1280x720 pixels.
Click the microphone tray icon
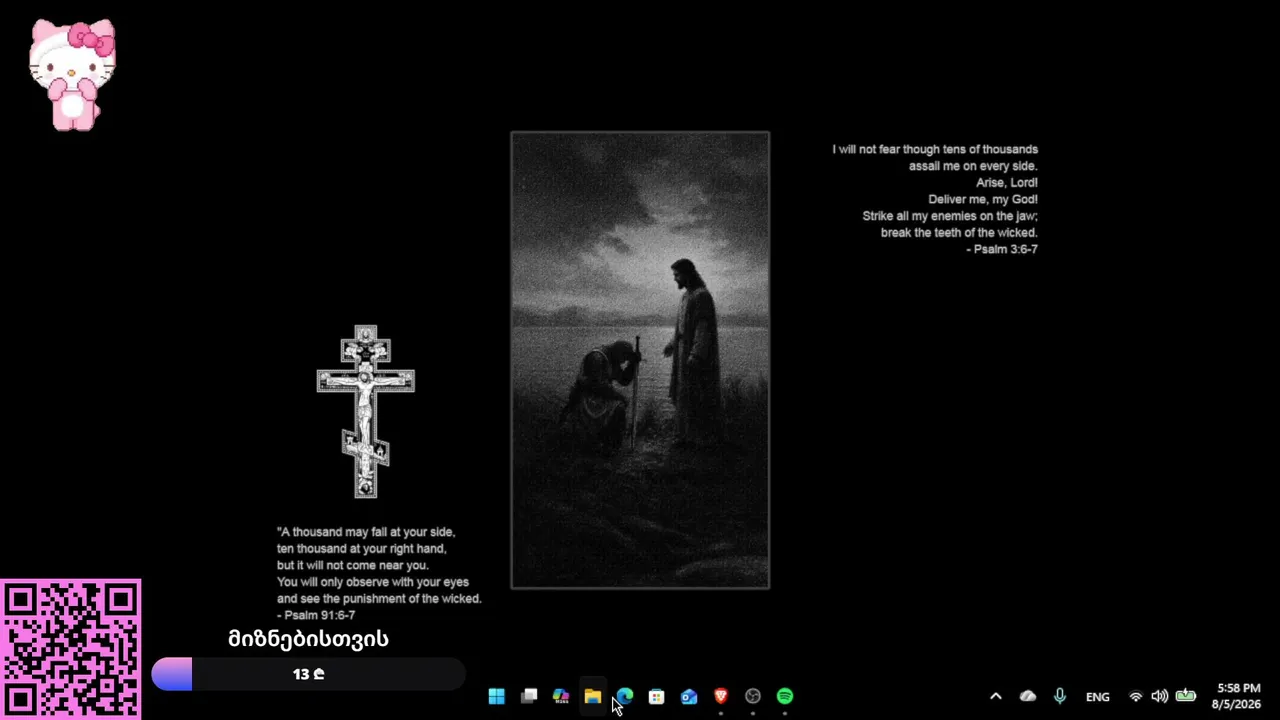(1060, 696)
